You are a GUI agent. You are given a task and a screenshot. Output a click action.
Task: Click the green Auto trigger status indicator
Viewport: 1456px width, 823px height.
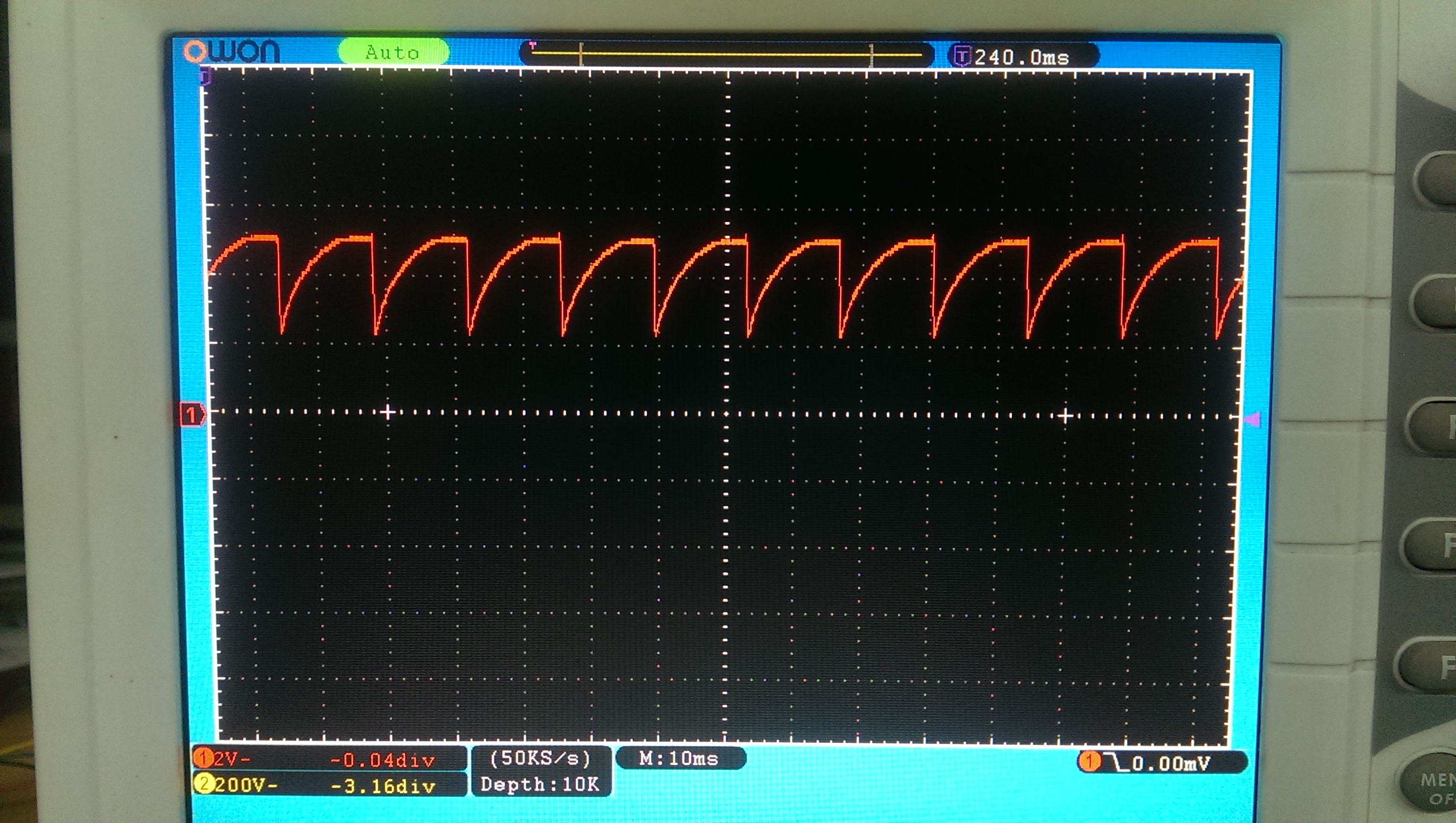[393, 52]
